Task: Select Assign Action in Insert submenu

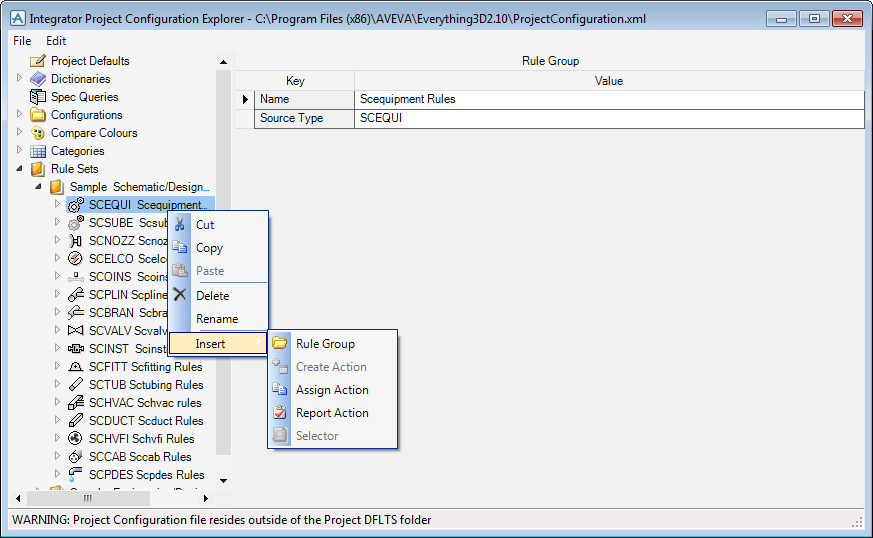Action: click(333, 390)
